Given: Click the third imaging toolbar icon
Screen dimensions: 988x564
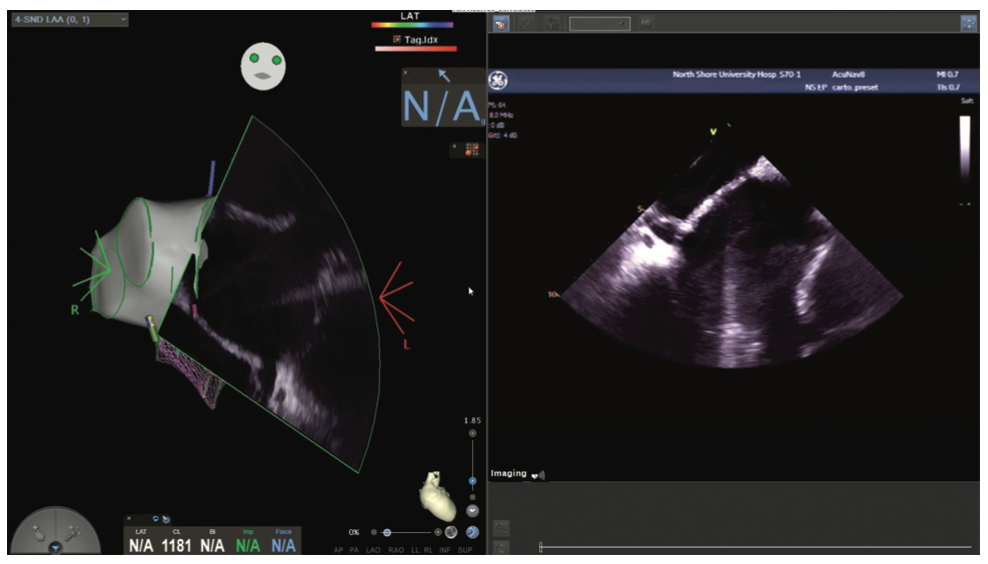Looking at the screenshot, I should click(552, 24).
